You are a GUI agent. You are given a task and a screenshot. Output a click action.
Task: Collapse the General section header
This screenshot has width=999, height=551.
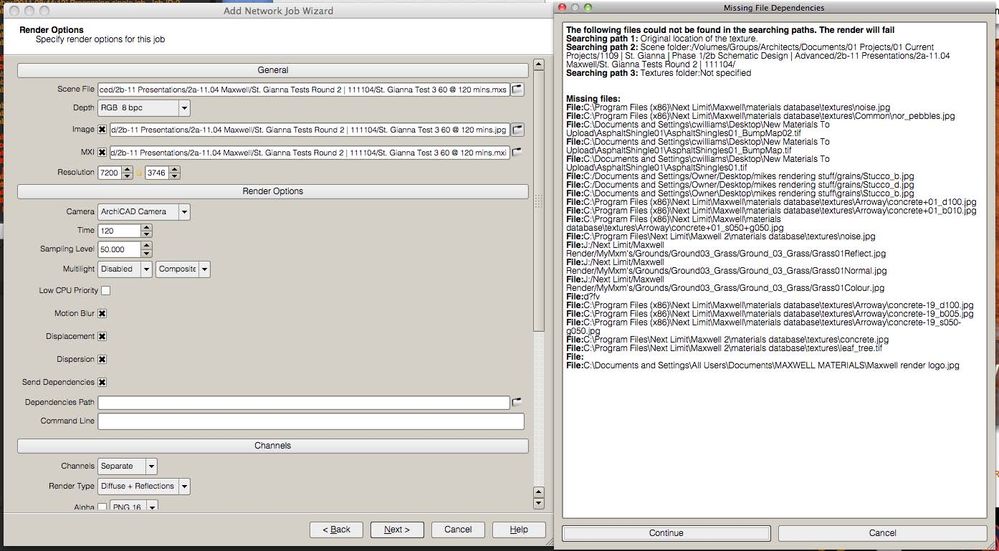pyautogui.click(x=273, y=71)
